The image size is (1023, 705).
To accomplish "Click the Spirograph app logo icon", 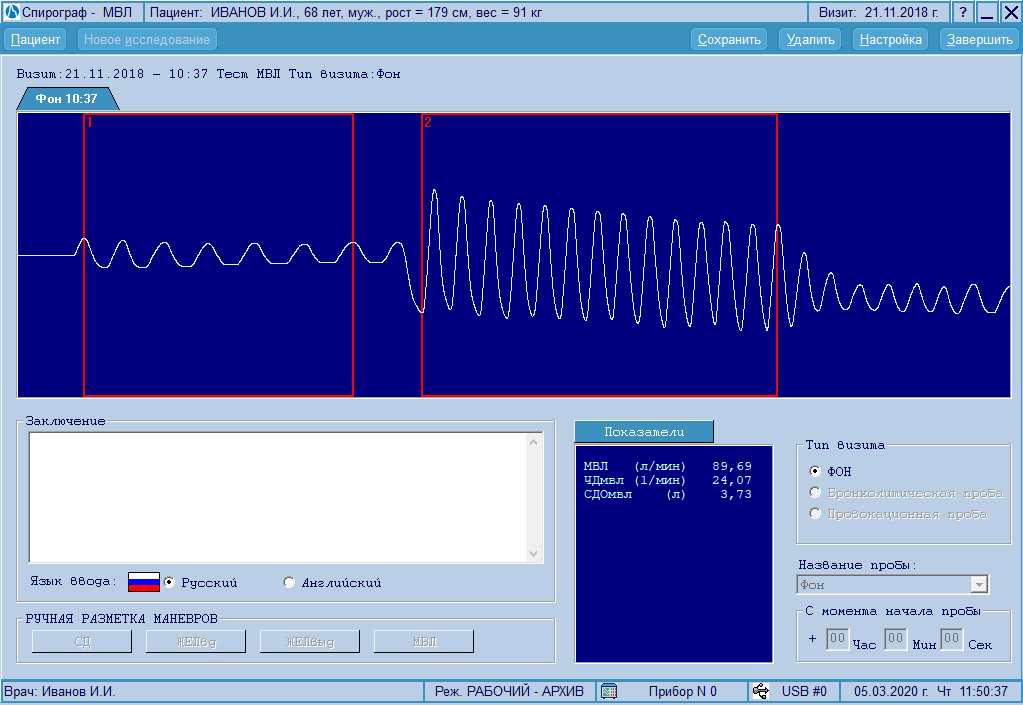I will pyautogui.click(x=12, y=12).
